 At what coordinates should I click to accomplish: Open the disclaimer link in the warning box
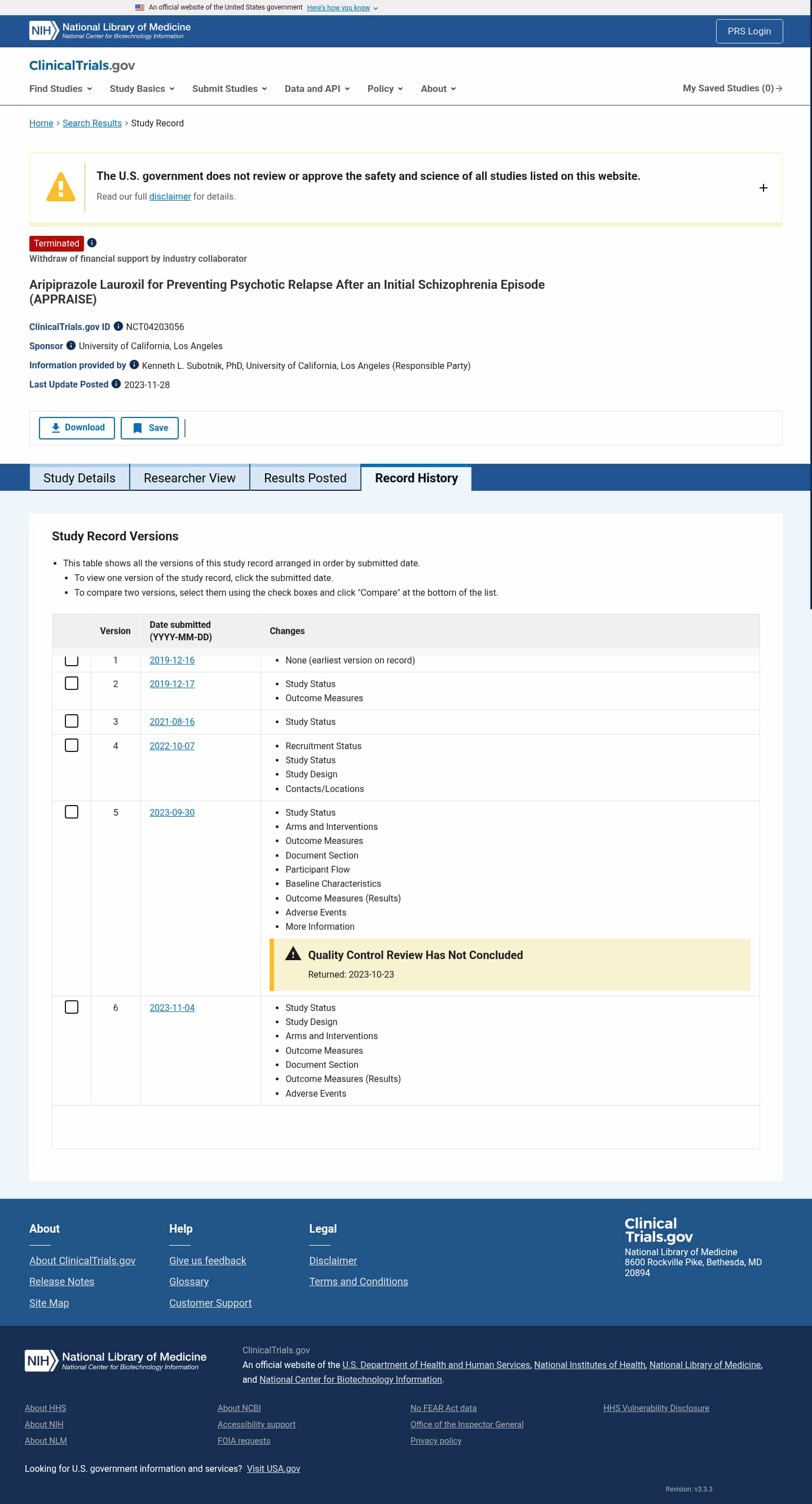(170, 197)
